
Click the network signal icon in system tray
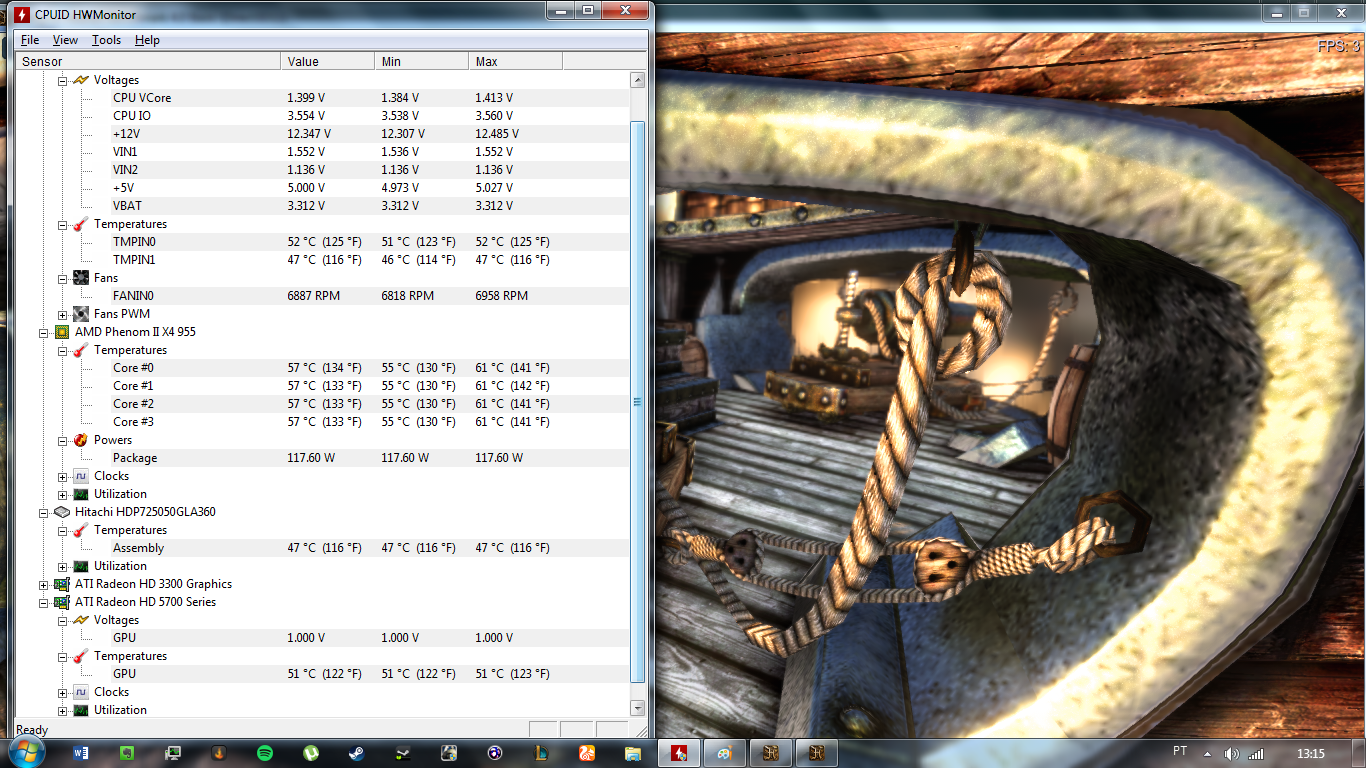click(x=1256, y=753)
